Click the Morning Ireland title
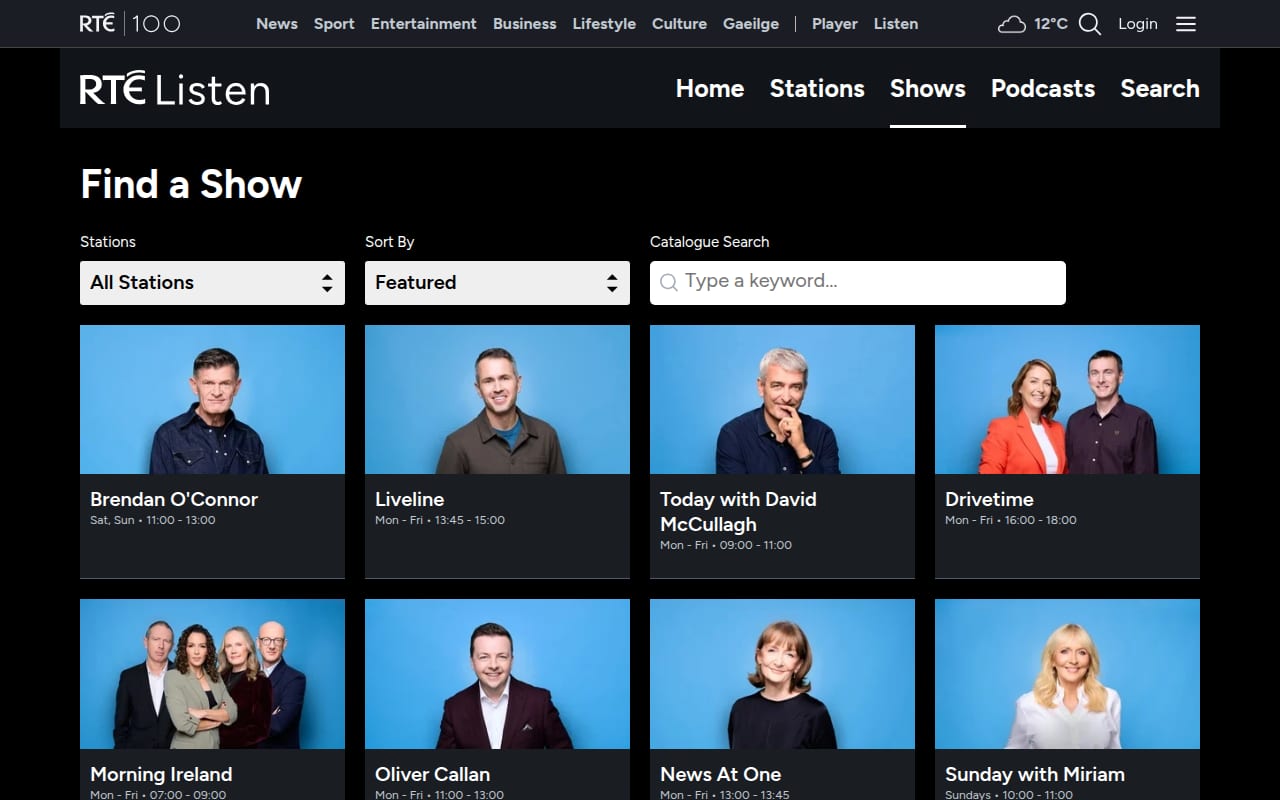 coord(161,774)
